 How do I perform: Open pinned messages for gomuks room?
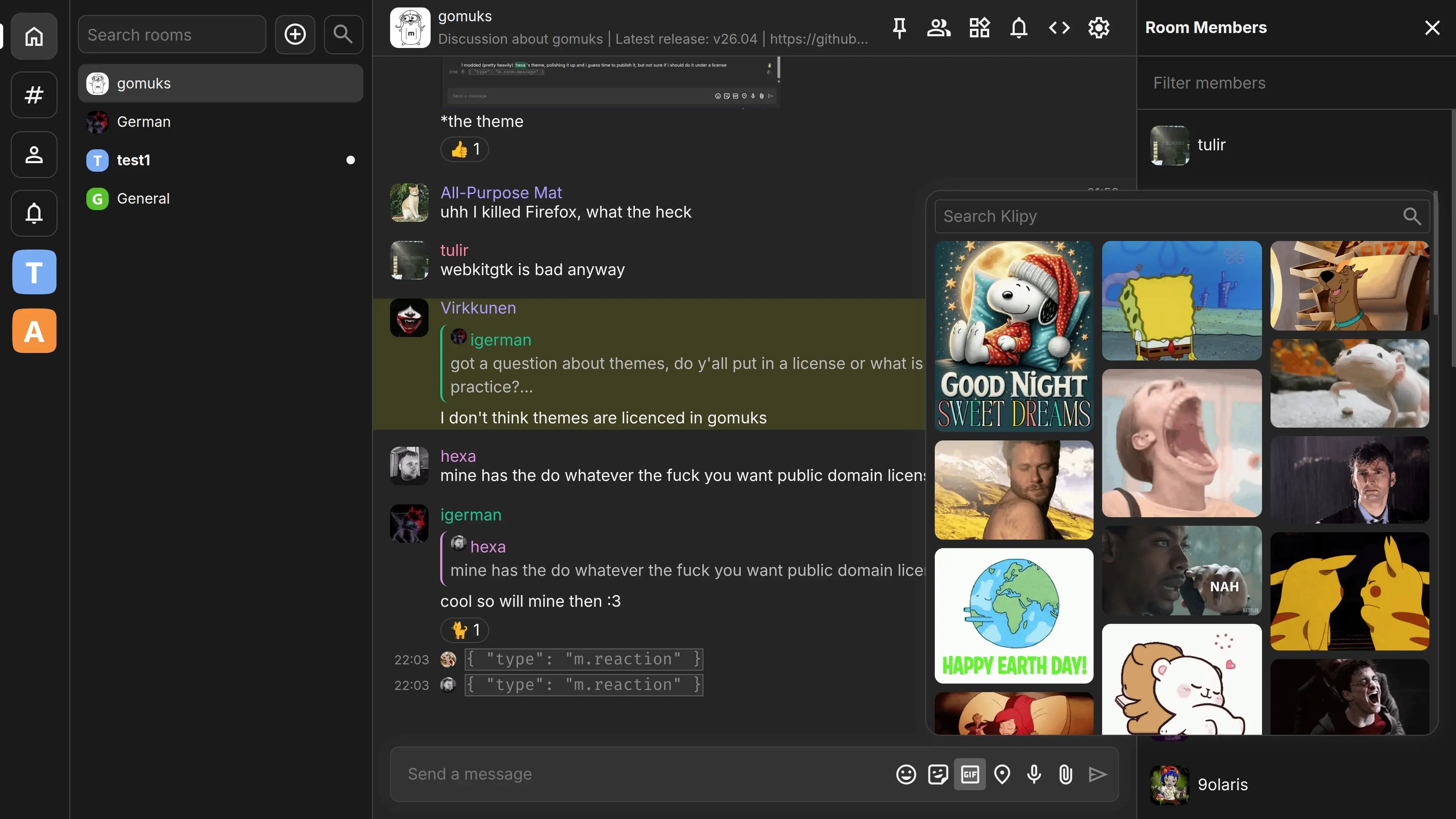tap(899, 27)
